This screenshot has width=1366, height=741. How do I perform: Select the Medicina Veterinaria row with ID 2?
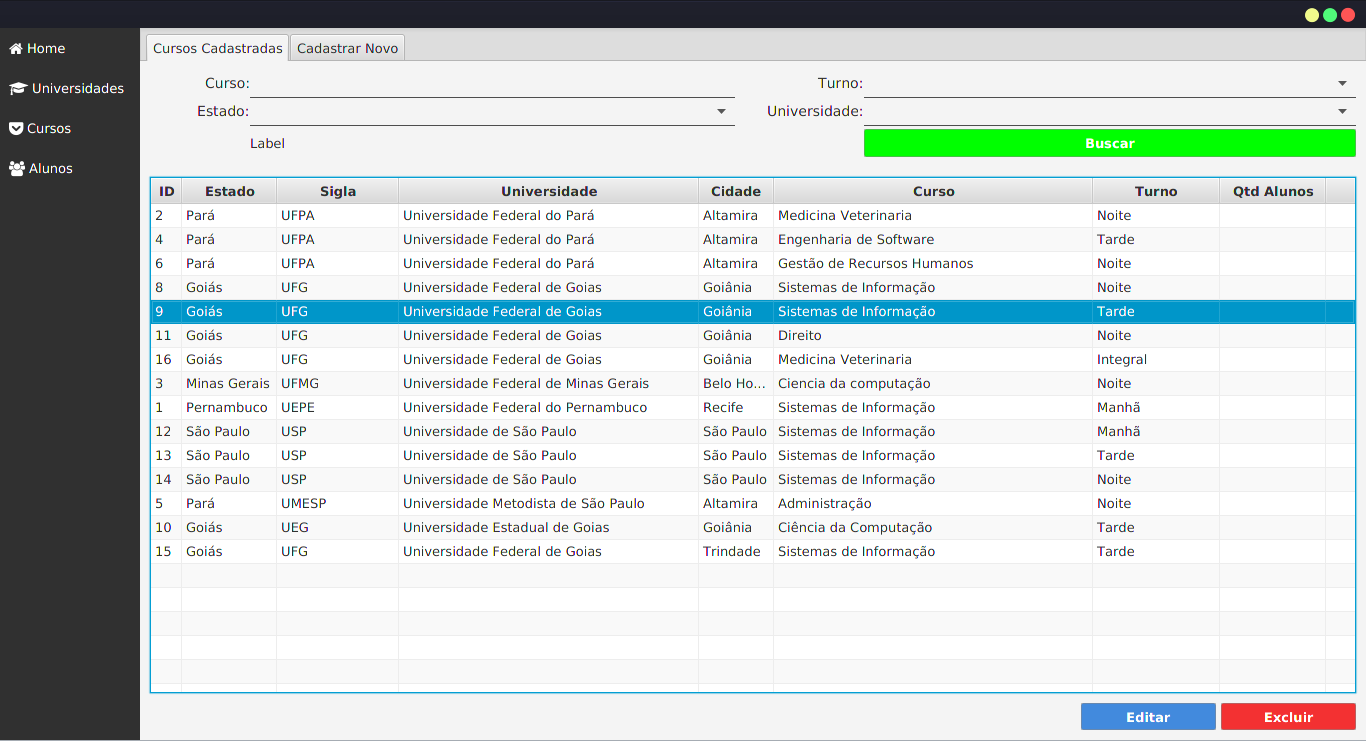pos(752,215)
